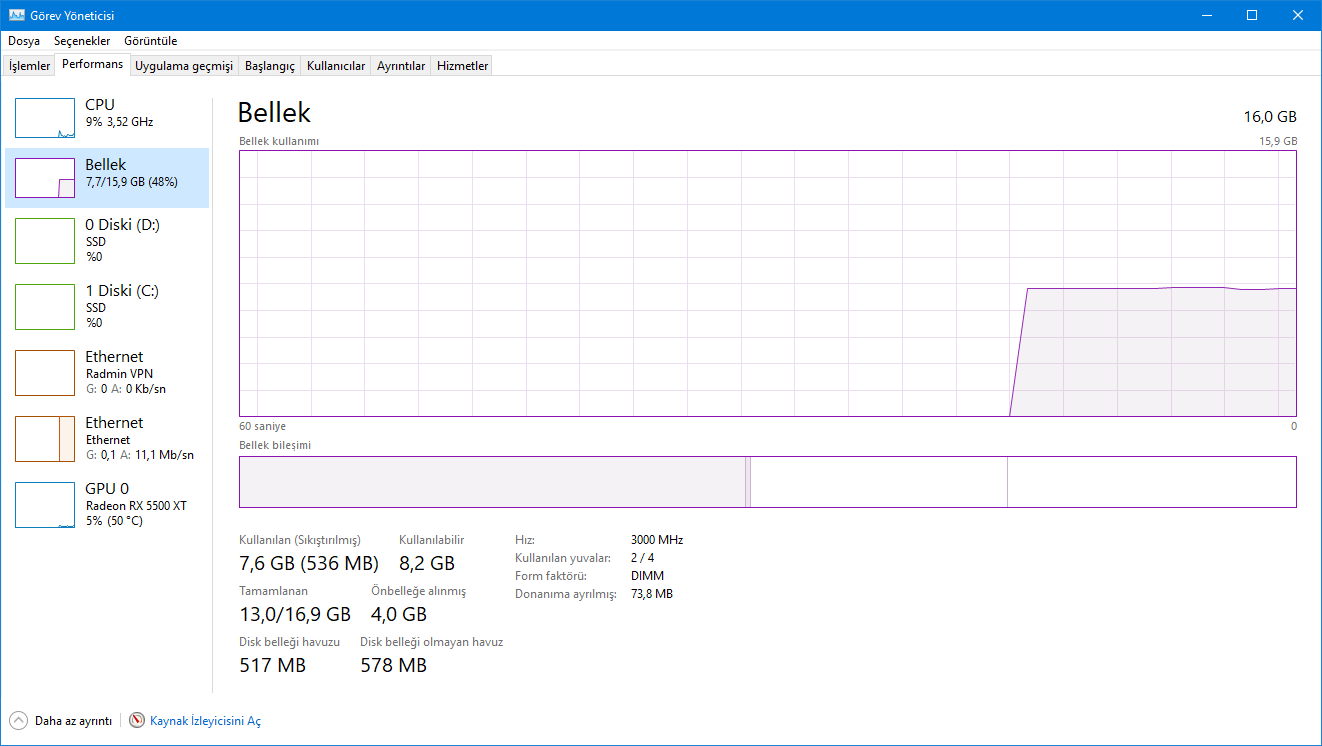Click the Form faktörü: label

tap(551, 576)
